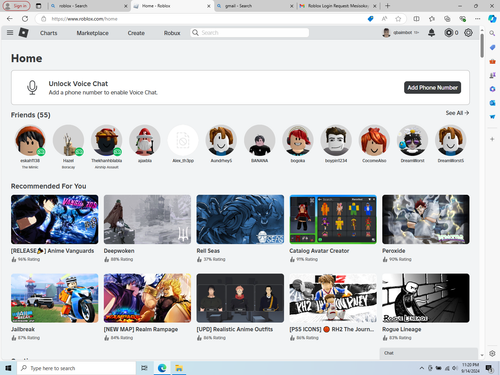Image resolution: width=500 pixels, height=375 pixels.
Task: Click the blue shopping tag icon in address bar
Action: [370, 19]
